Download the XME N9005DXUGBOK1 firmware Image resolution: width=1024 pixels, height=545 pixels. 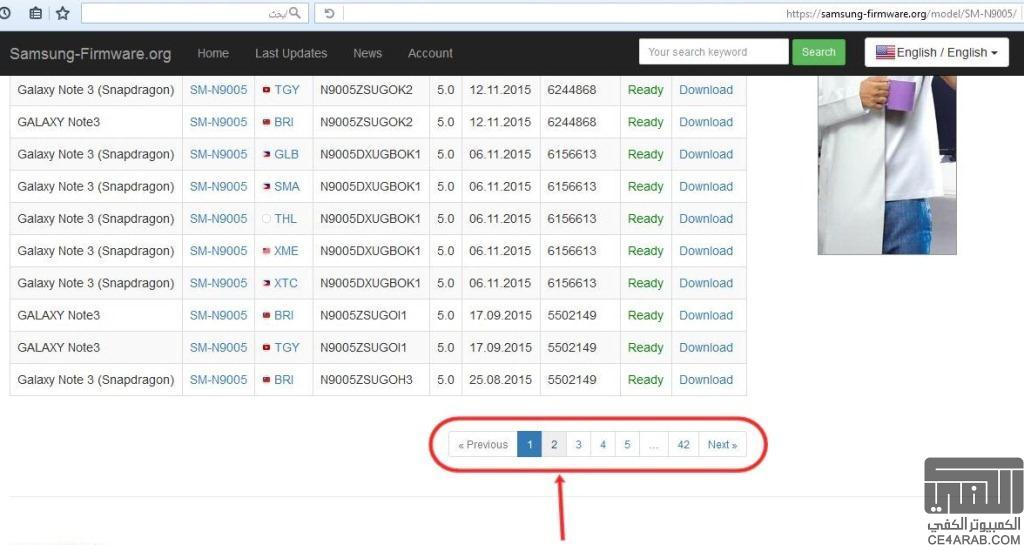[x=706, y=251]
